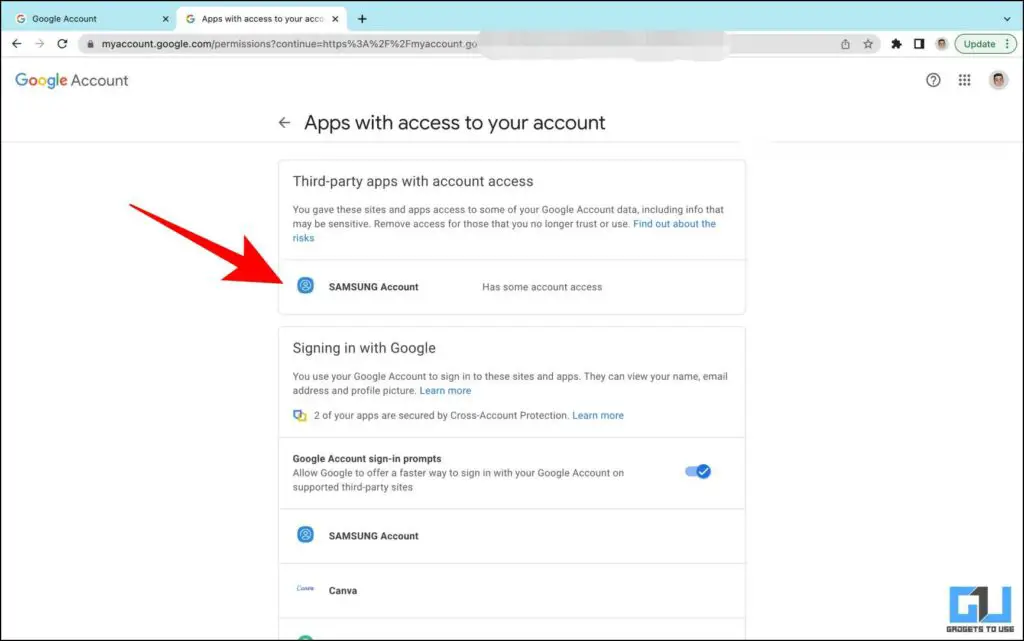Viewport: 1024px width, 641px height.
Task: Expand the tab search dropdown arrow
Action: pos(1007,19)
